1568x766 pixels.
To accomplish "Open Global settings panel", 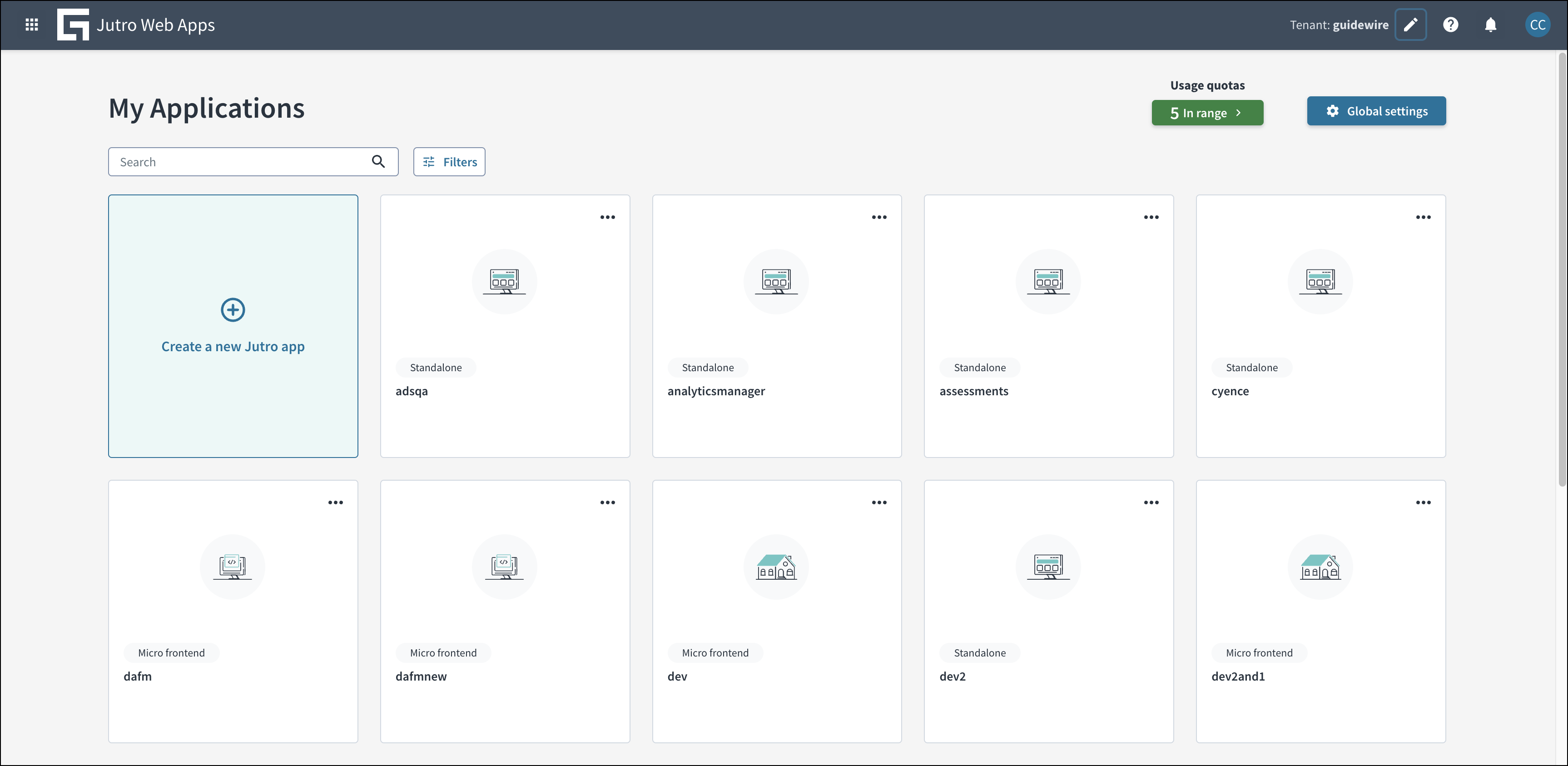I will coord(1376,111).
